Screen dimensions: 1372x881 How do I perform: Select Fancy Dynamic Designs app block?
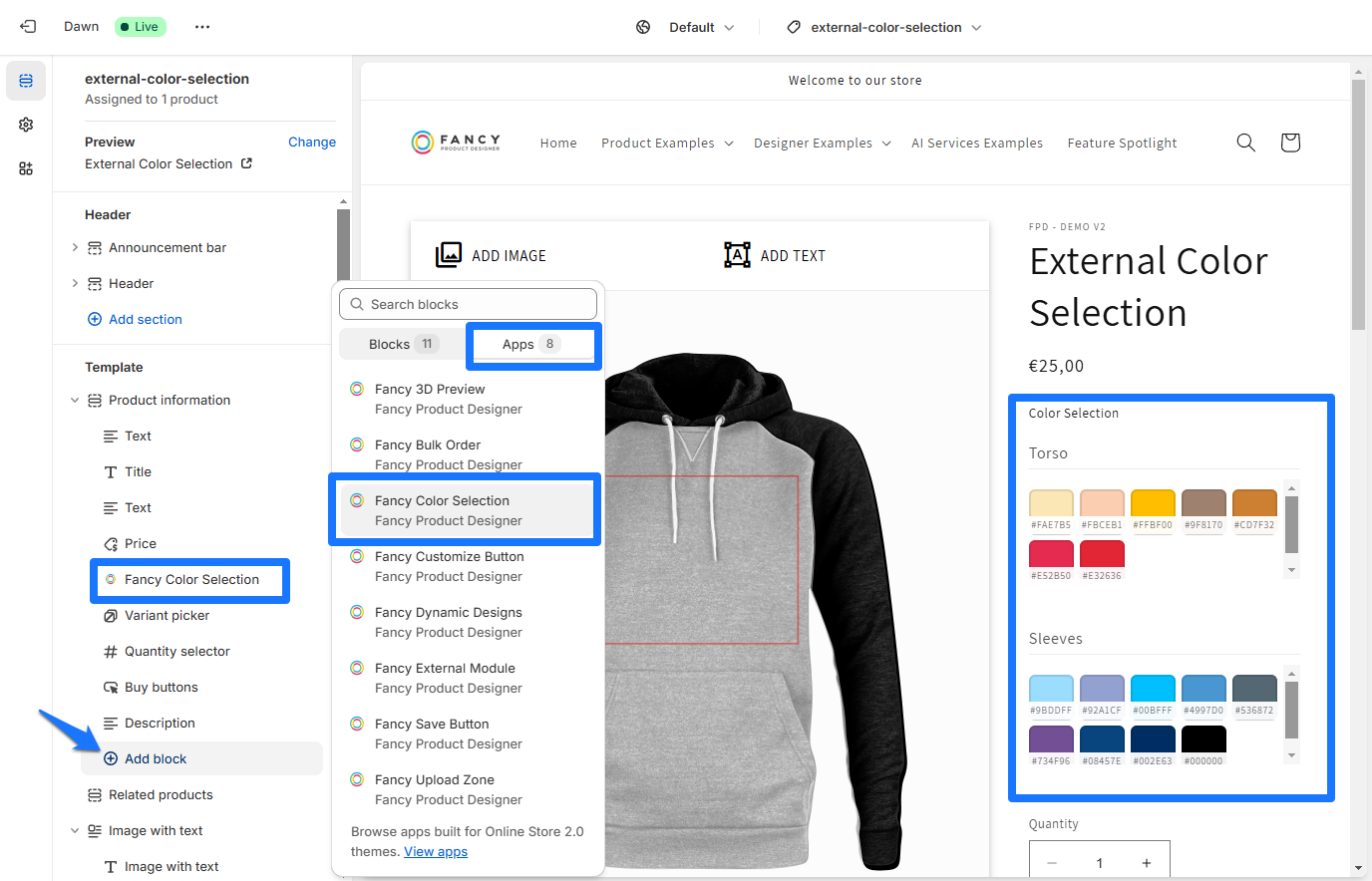pos(468,622)
